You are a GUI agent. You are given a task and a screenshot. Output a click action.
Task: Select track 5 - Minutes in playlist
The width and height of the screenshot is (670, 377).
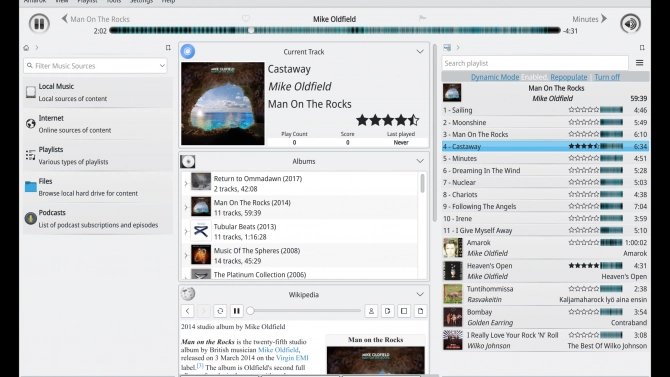pos(545,158)
